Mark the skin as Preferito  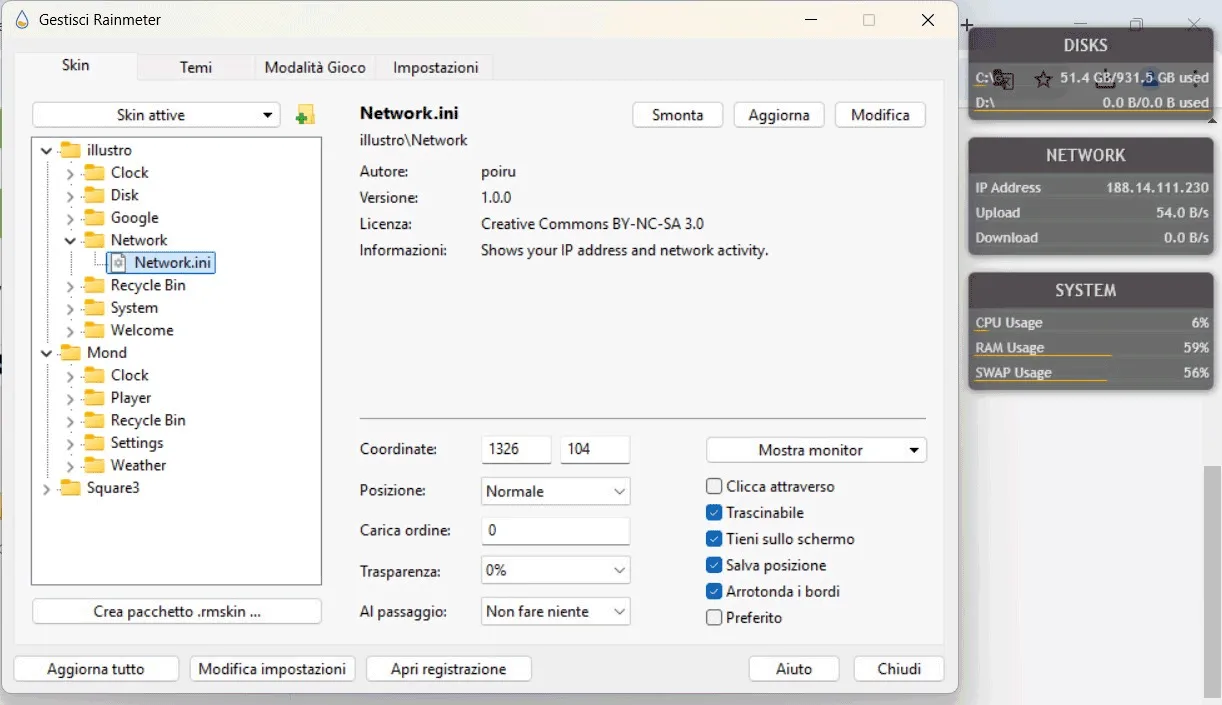pos(714,618)
